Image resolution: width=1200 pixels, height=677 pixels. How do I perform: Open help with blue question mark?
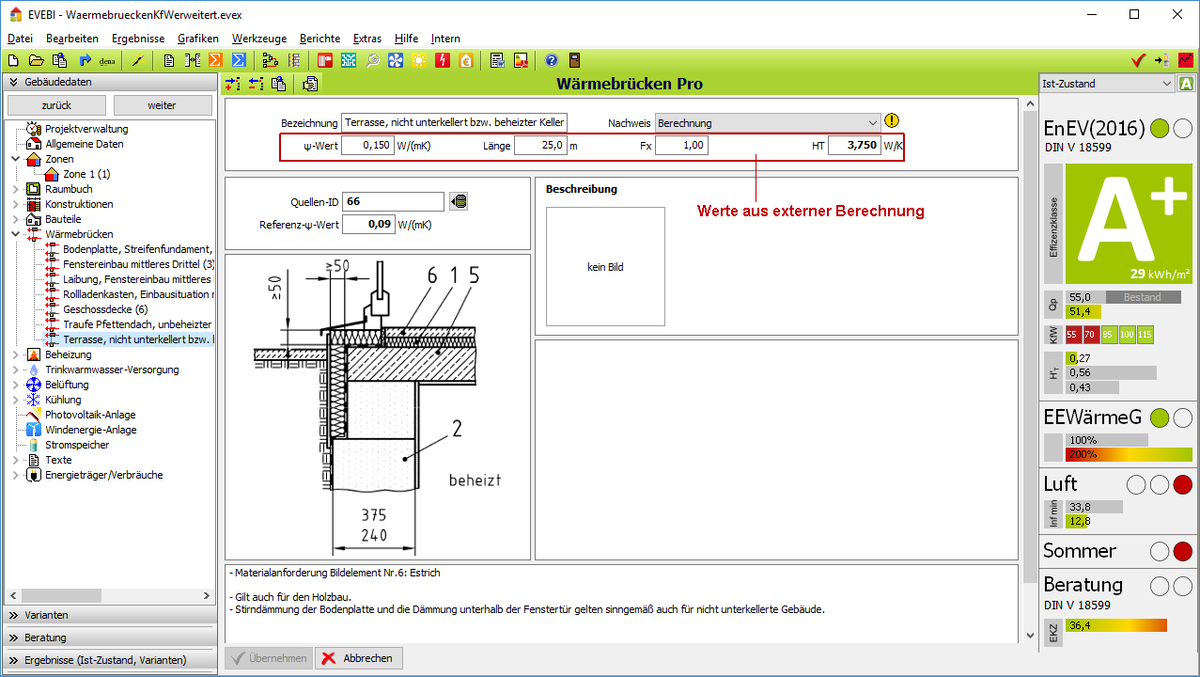point(551,60)
